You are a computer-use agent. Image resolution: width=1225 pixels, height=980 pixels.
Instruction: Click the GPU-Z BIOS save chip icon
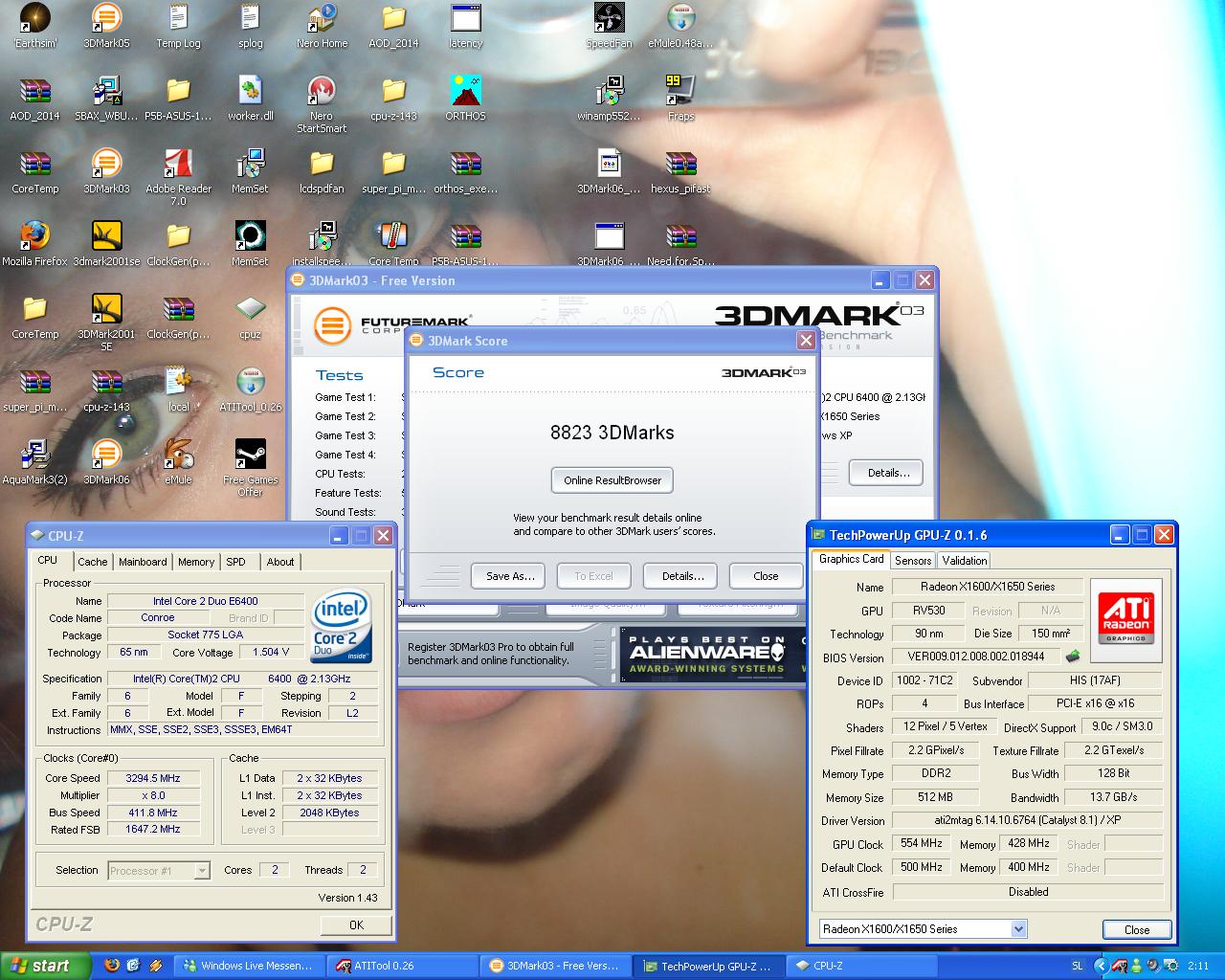coord(1073,657)
